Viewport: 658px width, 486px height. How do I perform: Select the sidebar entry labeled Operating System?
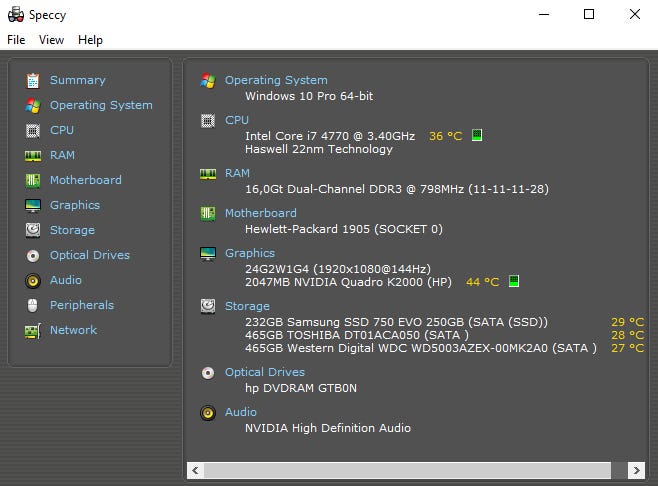pos(101,105)
